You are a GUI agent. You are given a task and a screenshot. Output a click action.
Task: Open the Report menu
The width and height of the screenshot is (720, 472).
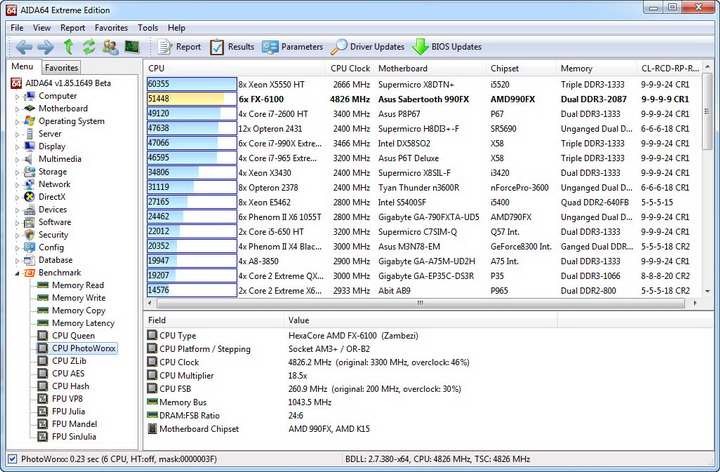tap(73, 28)
